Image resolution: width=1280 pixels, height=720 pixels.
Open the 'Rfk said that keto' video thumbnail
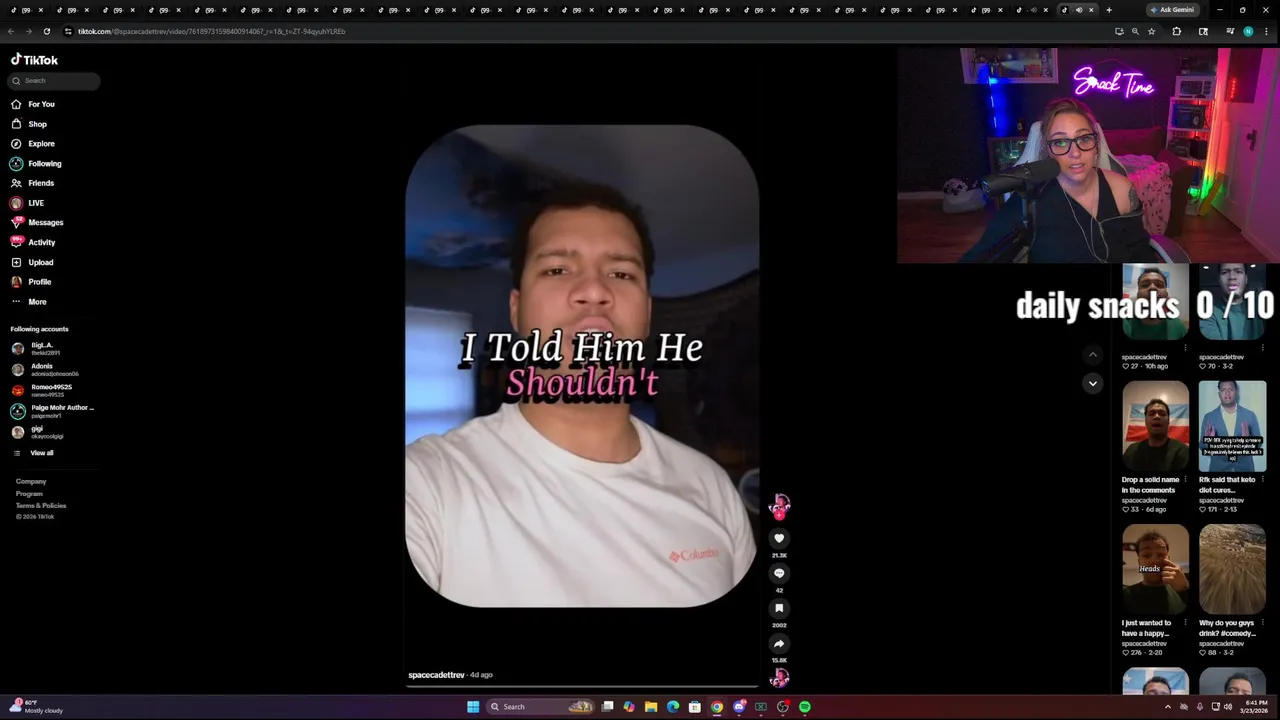point(1233,426)
